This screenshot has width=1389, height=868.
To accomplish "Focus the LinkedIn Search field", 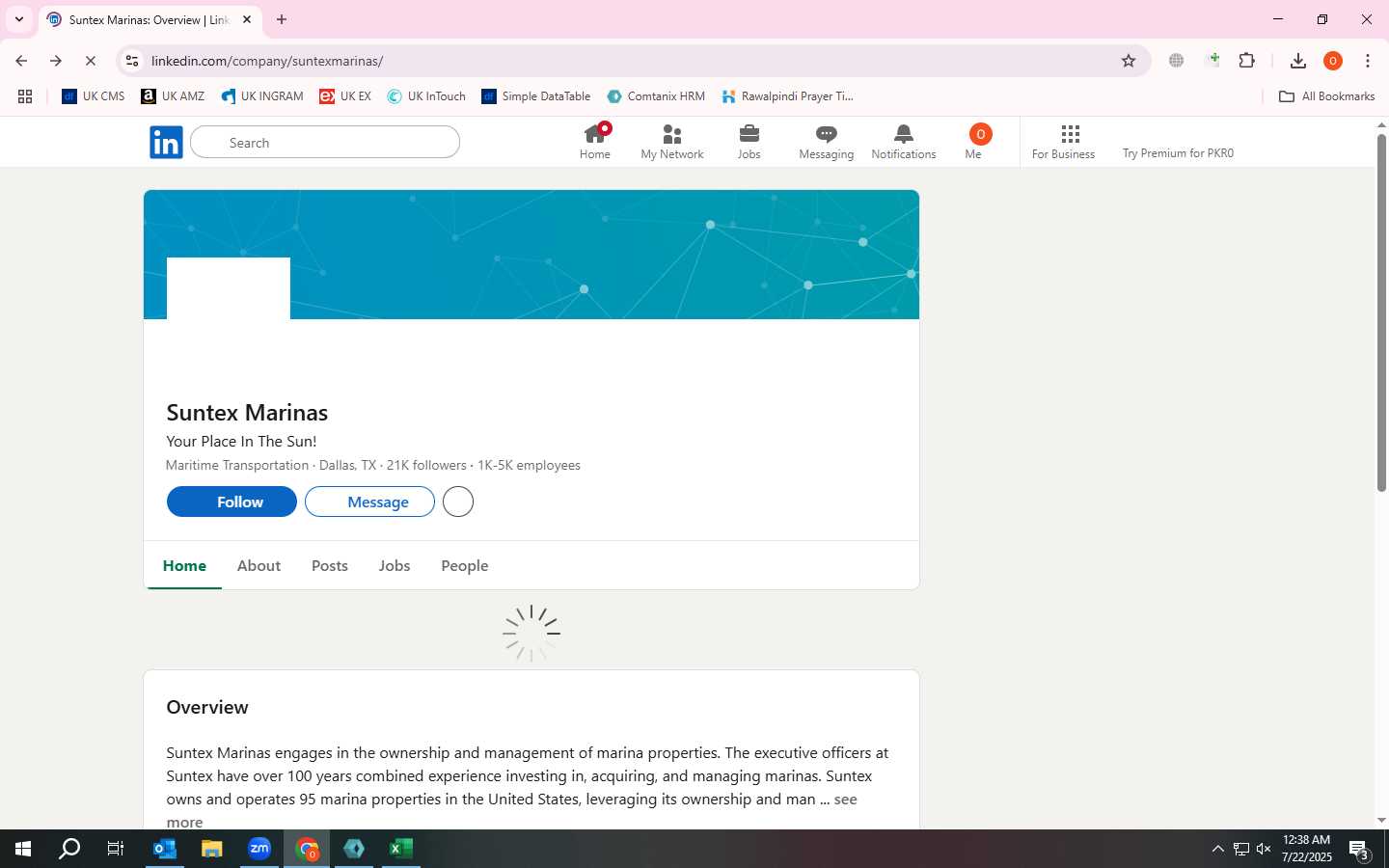I will [325, 143].
